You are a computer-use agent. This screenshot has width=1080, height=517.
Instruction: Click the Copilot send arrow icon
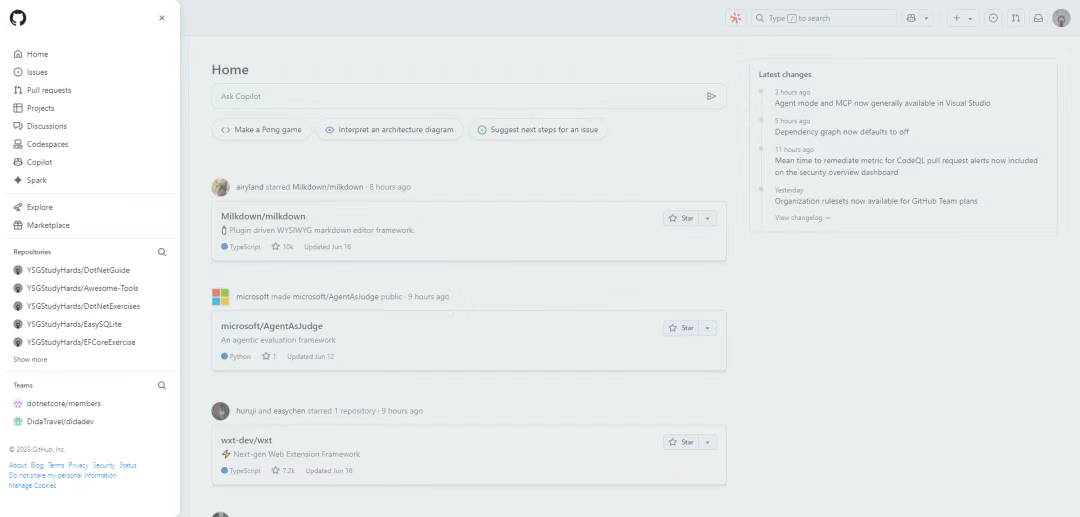coord(712,96)
